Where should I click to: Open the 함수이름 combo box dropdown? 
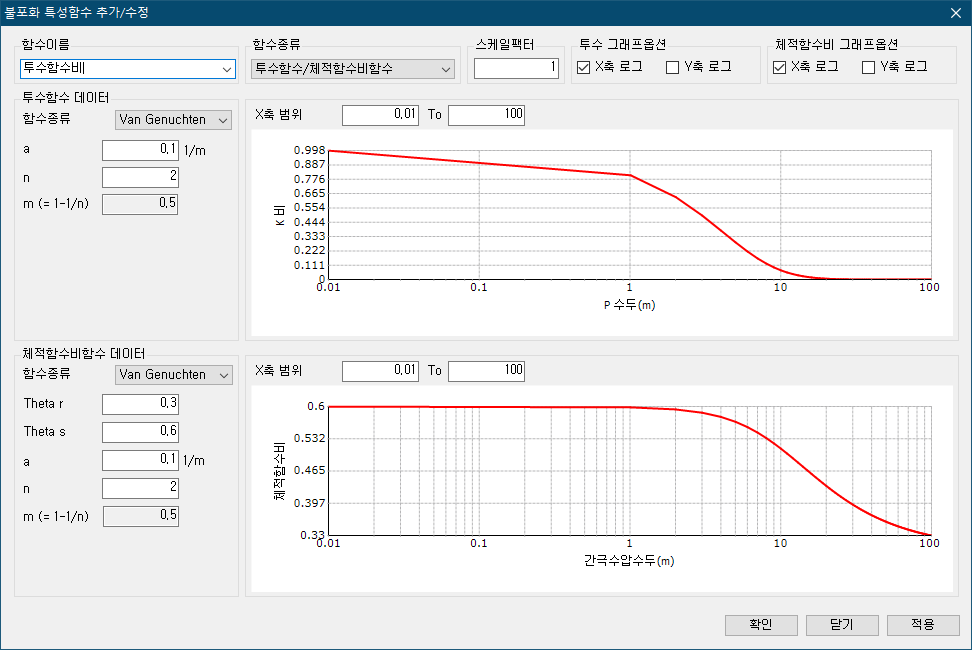227,69
